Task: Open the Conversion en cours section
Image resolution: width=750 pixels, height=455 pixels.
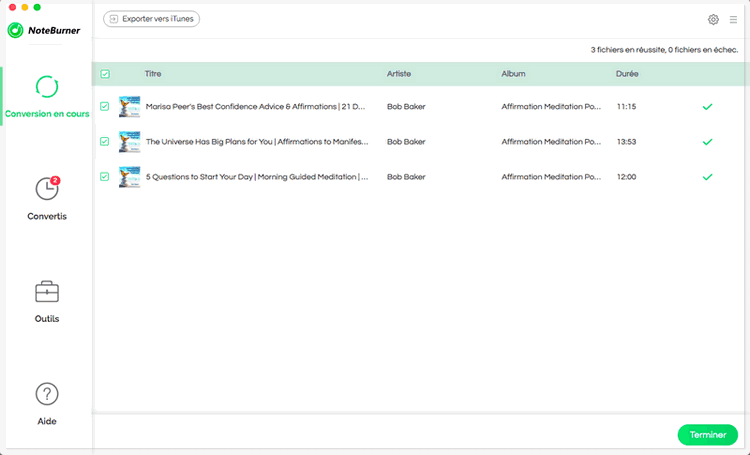Action: (47, 97)
